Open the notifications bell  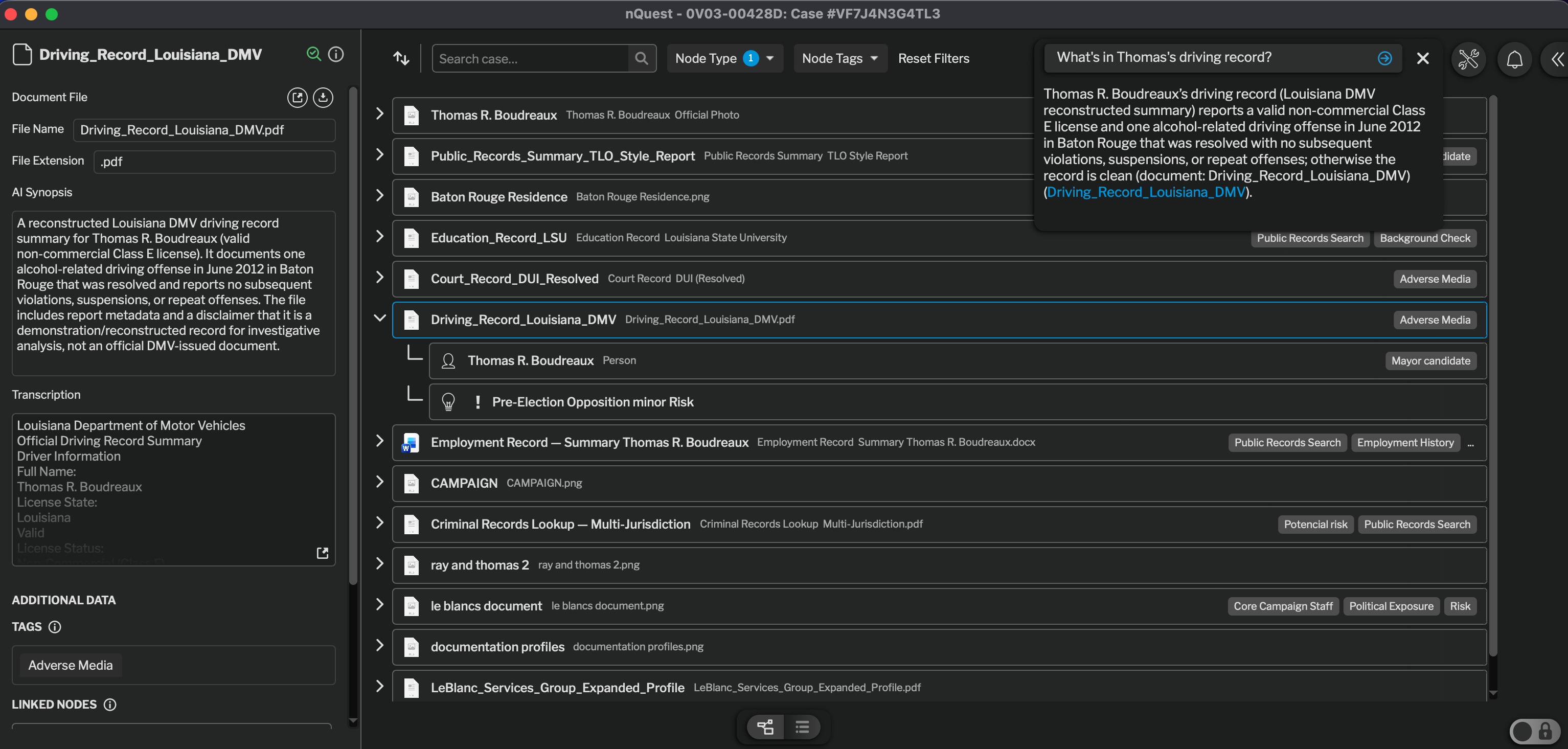click(1514, 59)
